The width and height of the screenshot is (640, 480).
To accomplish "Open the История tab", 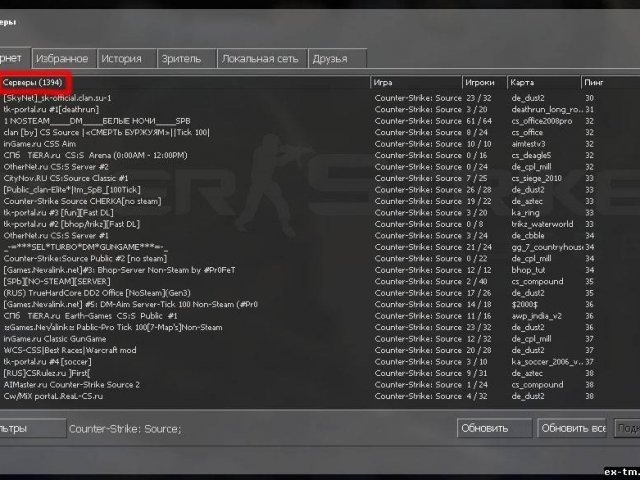I will 127,58.
